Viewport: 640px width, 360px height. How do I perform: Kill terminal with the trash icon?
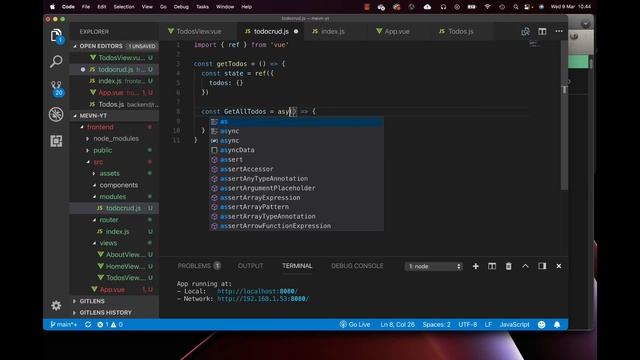509,266
